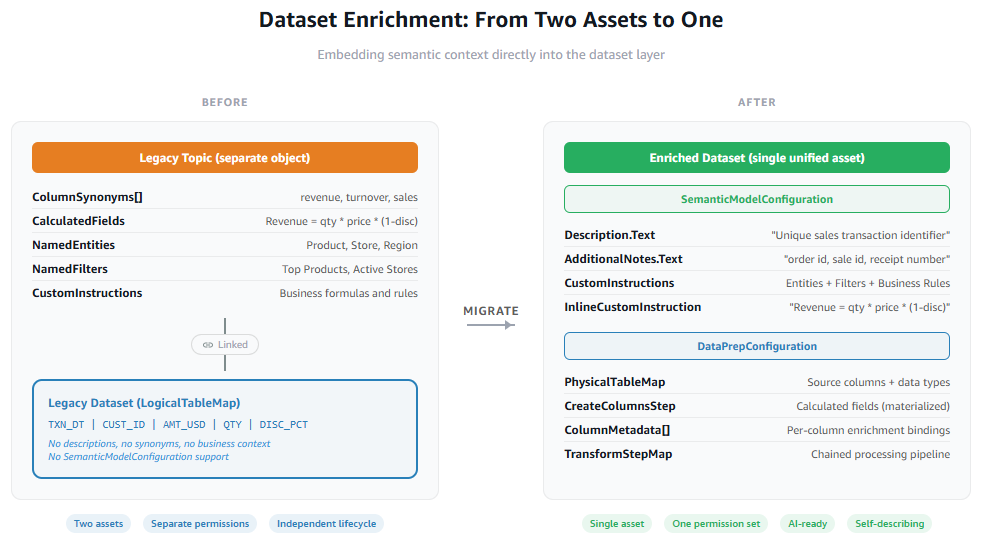Click CustomInstructions in Legacy Topic panel
This screenshot has width=985, height=551.
click(87, 293)
